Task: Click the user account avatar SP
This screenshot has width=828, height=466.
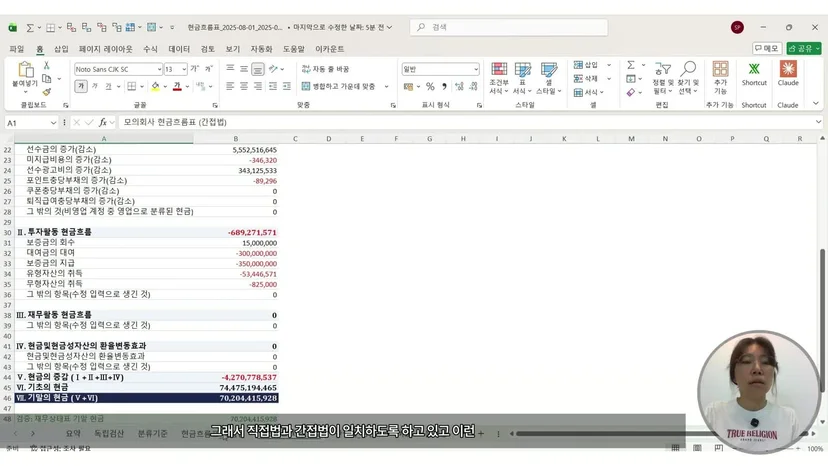Action: pyautogui.click(x=738, y=27)
